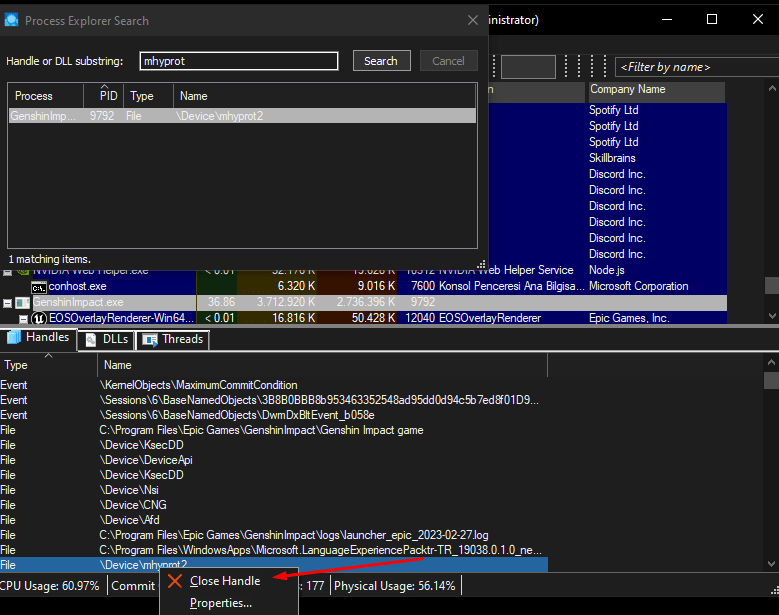Click the CPU Usage status bar entry

click(50, 586)
